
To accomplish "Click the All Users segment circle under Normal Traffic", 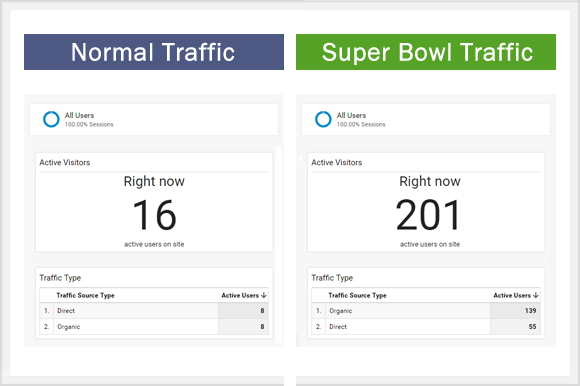I will coord(51,119).
